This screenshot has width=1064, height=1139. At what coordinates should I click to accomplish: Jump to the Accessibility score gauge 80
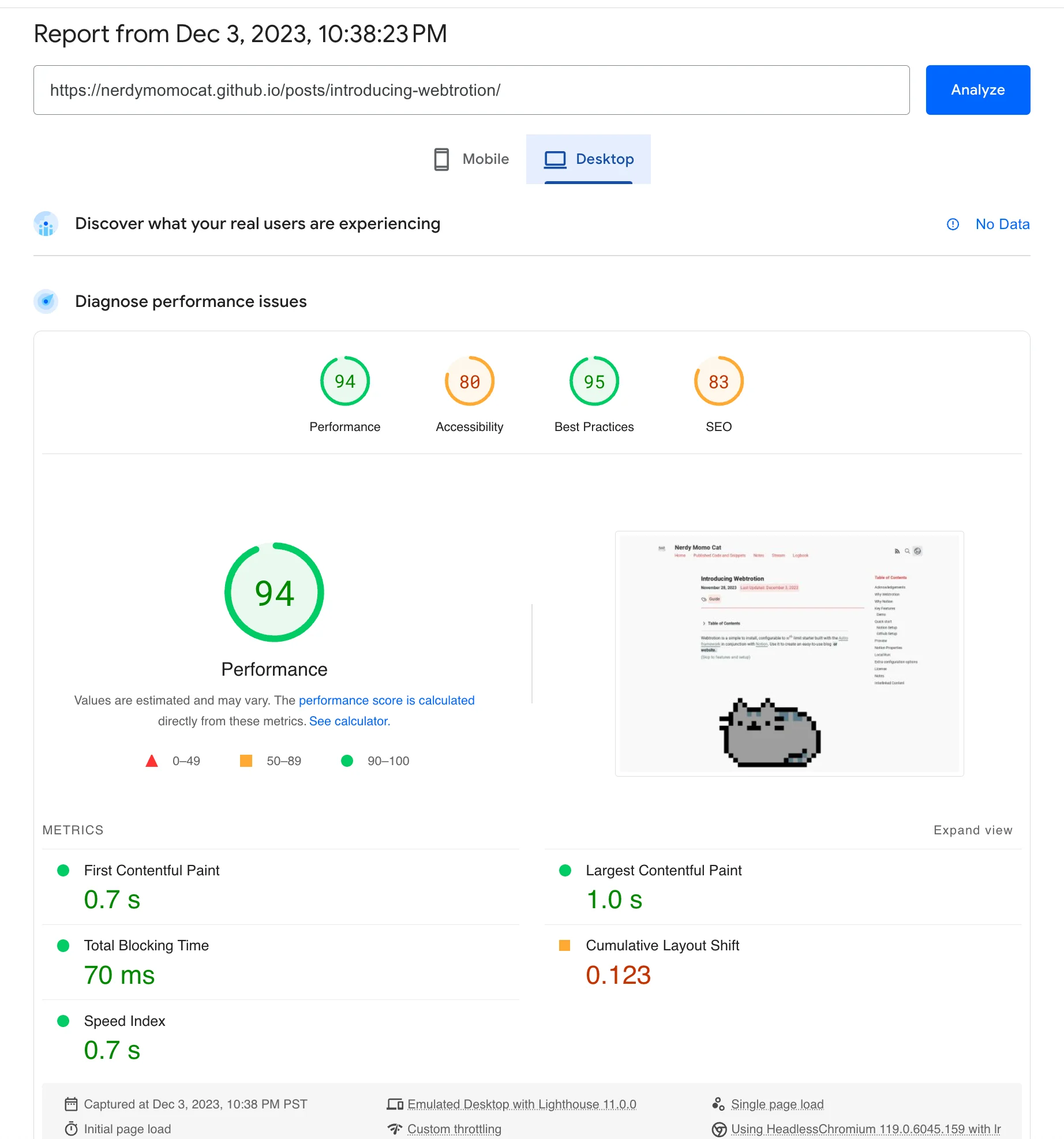coord(469,381)
